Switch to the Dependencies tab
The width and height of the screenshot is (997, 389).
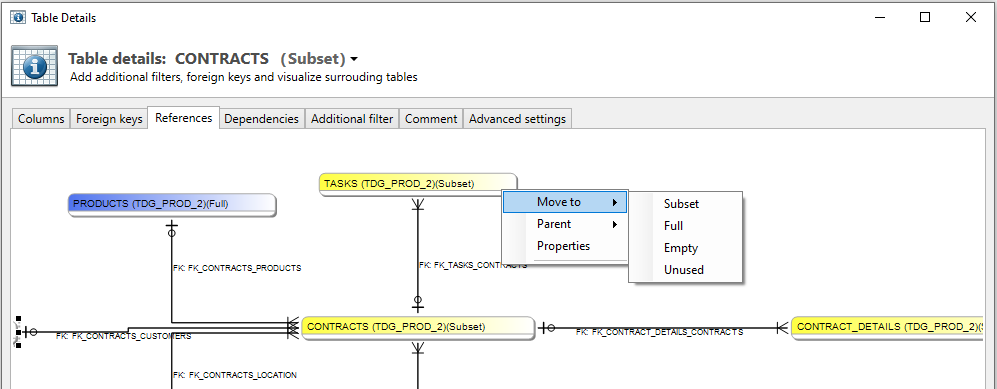pyautogui.click(x=261, y=119)
